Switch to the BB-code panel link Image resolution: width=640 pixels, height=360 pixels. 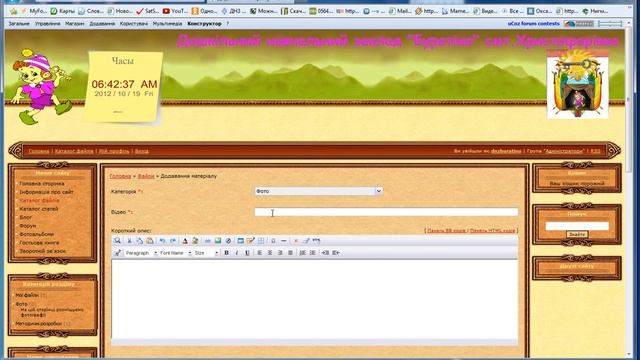pyautogui.click(x=446, y=231)
